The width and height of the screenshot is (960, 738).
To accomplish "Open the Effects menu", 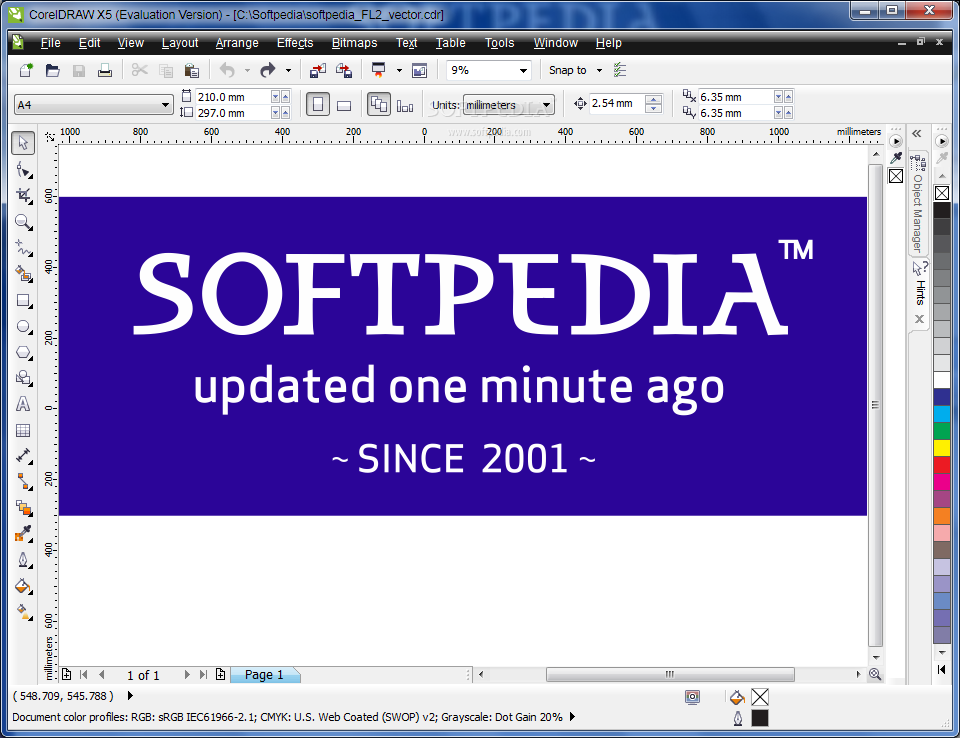I will (294, 42).
